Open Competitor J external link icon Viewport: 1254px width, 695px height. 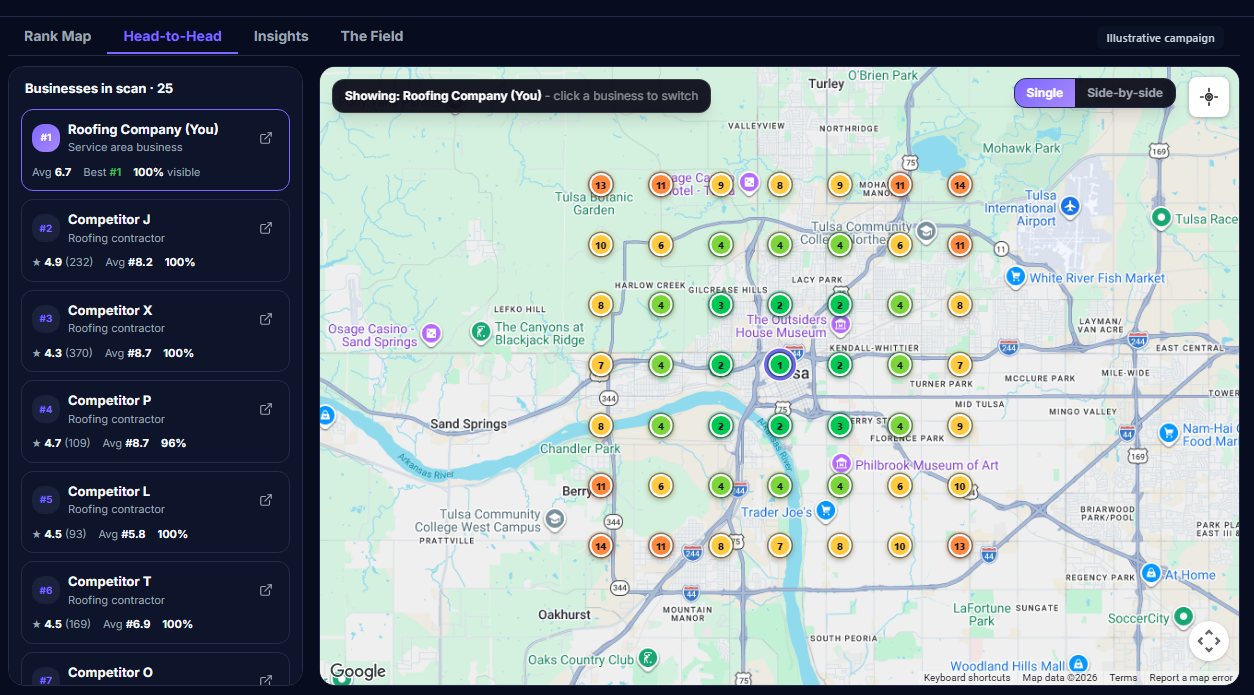coord(266,228)
